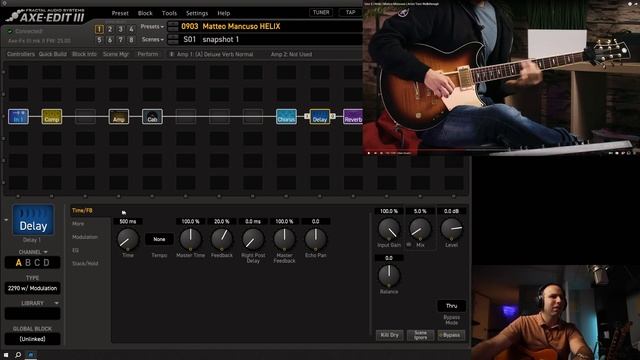Click the Axe-Edit III logo
Image resolution: width=640 pixels, height=360 pixels.
(x=45, y=16)
